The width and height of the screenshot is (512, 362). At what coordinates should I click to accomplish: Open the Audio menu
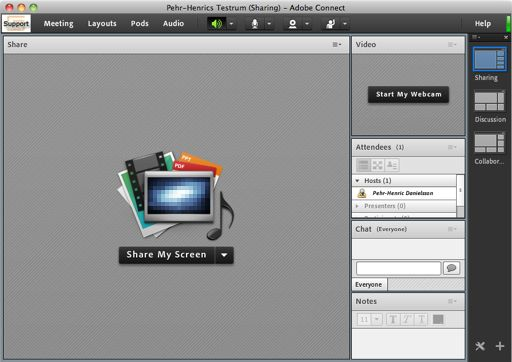pos(173,24)
